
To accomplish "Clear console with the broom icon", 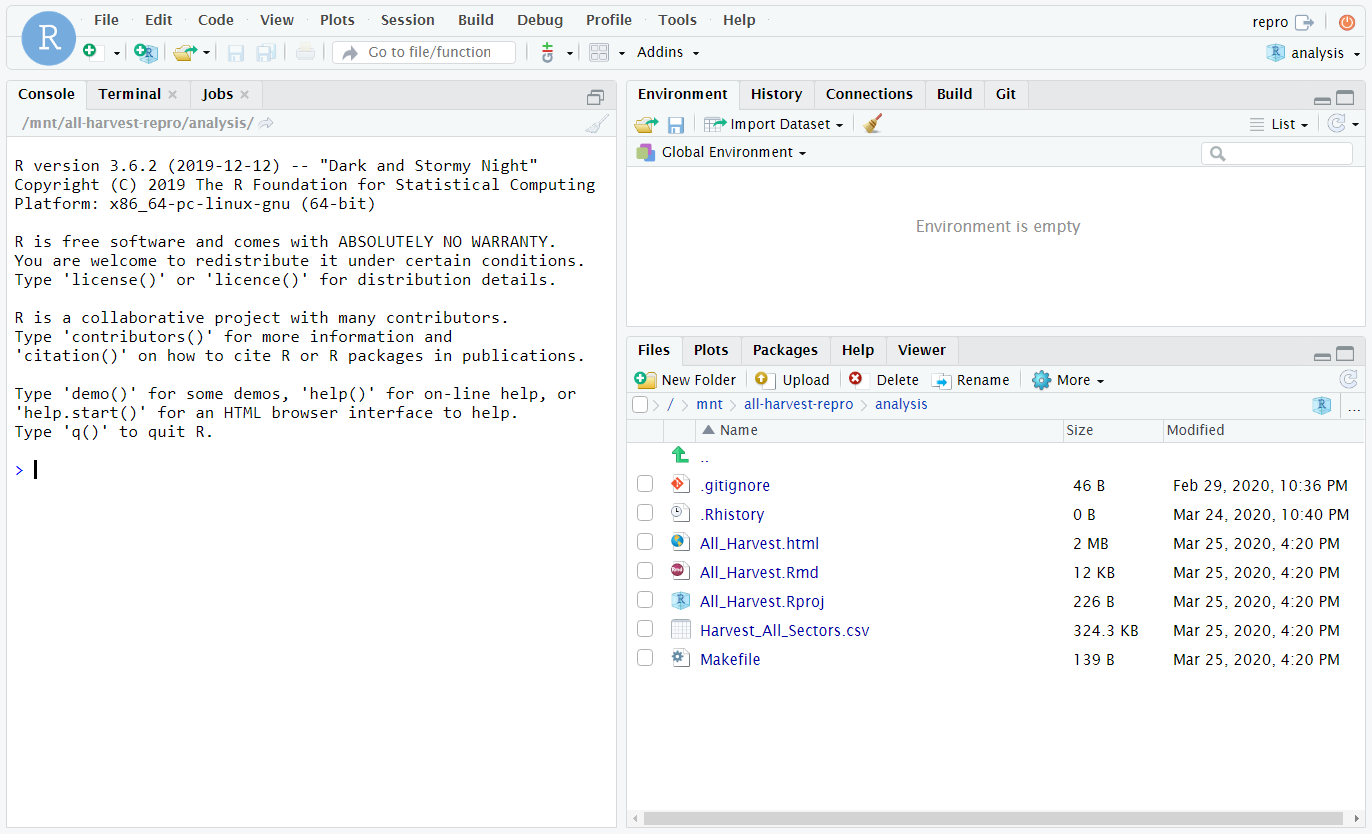I will coord(597,124).
